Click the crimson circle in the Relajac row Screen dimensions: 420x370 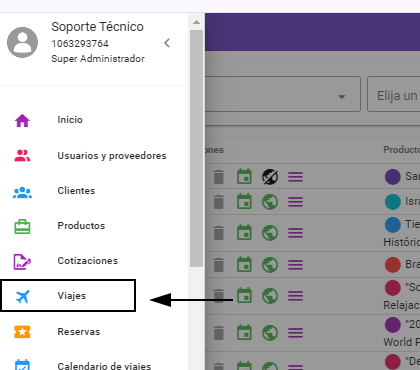(393, 288)
